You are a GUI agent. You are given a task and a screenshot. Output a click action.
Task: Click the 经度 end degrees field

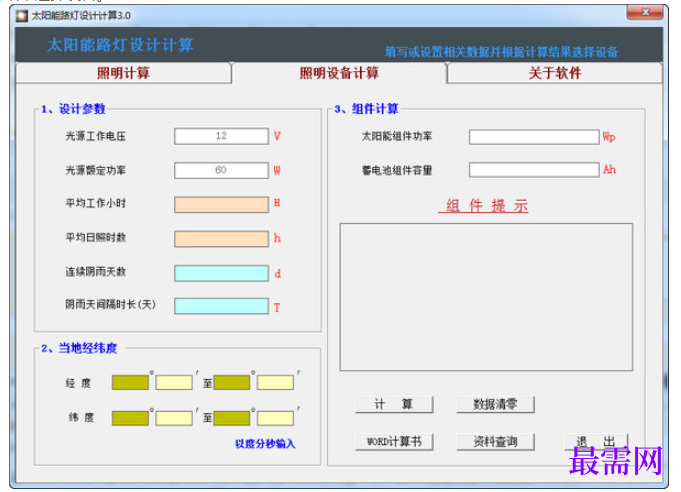232,383
